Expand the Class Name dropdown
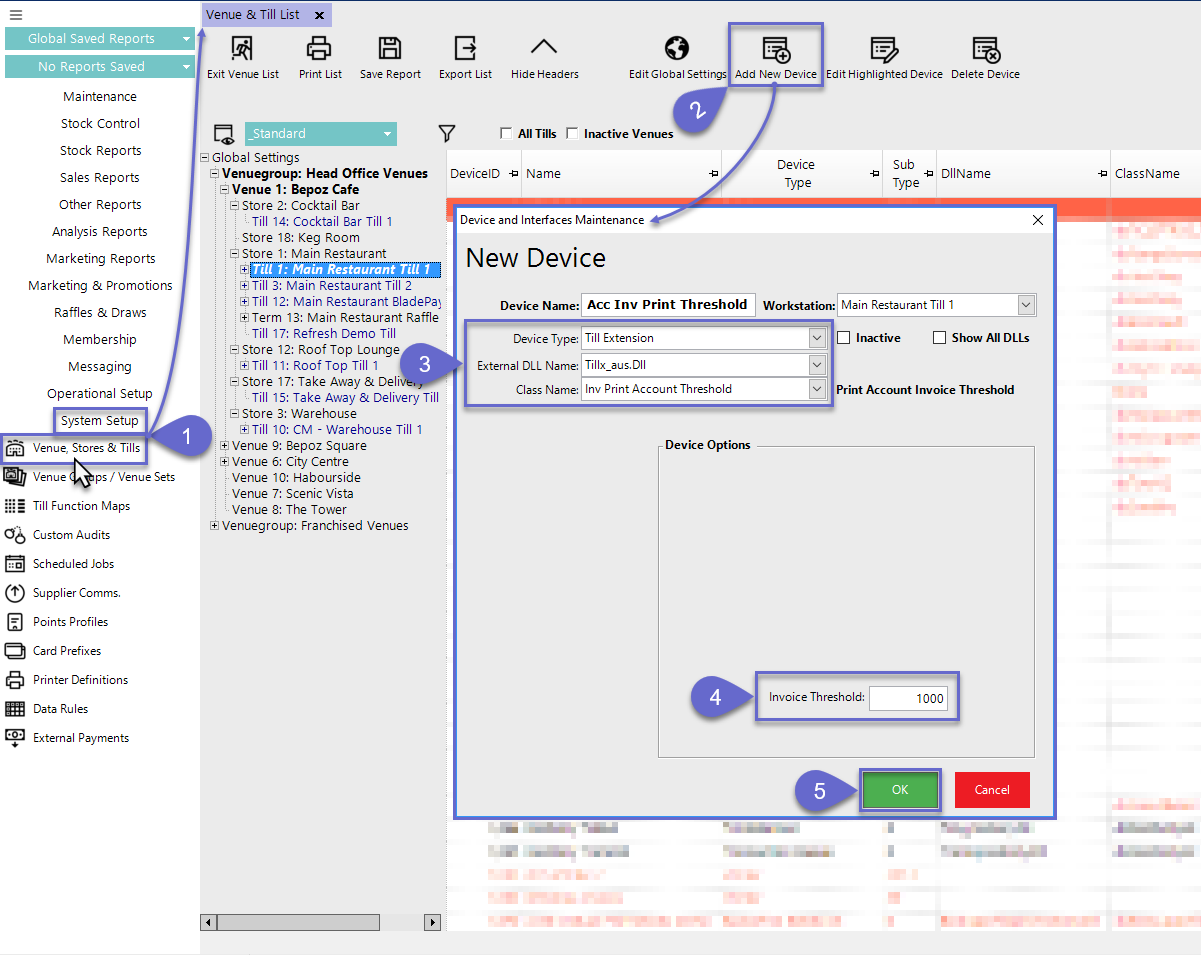1201x955 pixels. pos(817,390)
